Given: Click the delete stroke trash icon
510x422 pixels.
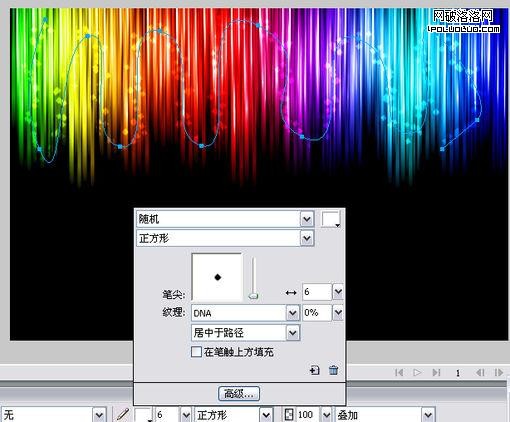Looking at the screenshot, I should coord(333,370).
